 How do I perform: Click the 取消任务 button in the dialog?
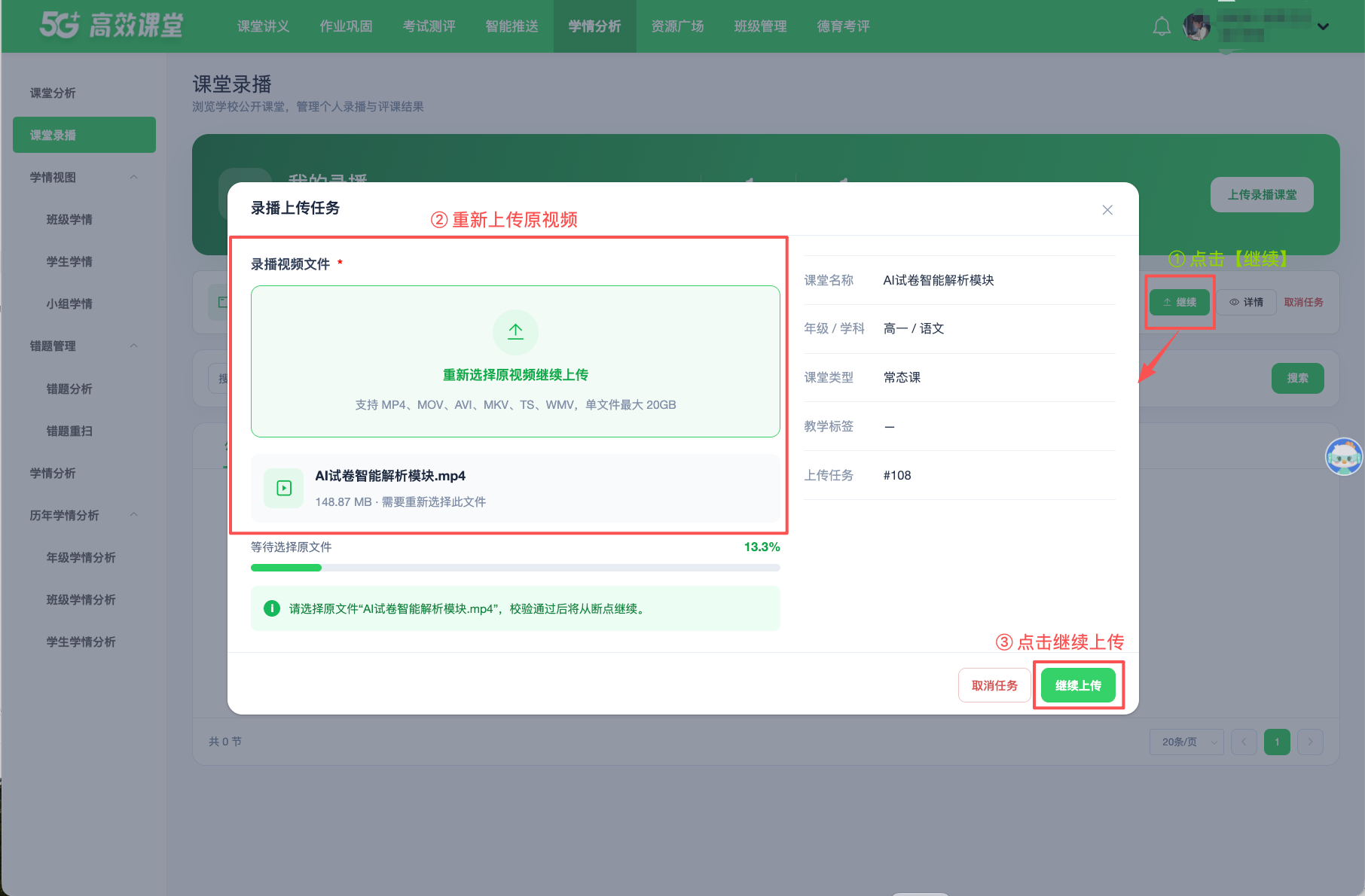[x=994, y=685]
